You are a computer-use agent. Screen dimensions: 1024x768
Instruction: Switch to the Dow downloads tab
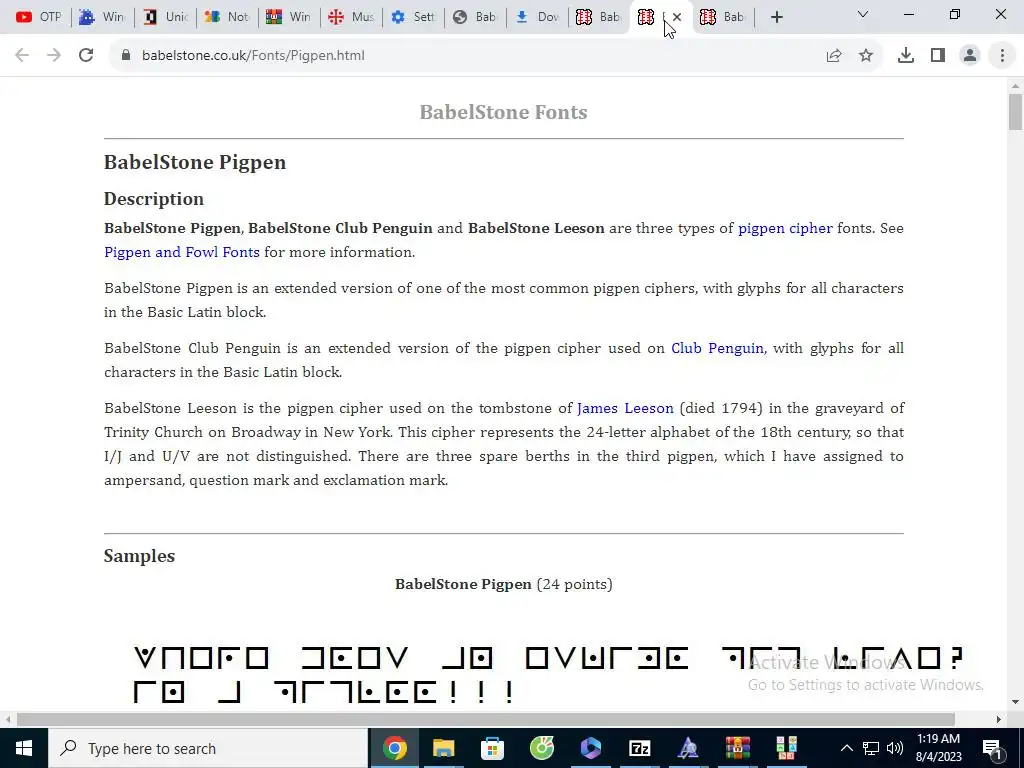(x=537, y=17)
